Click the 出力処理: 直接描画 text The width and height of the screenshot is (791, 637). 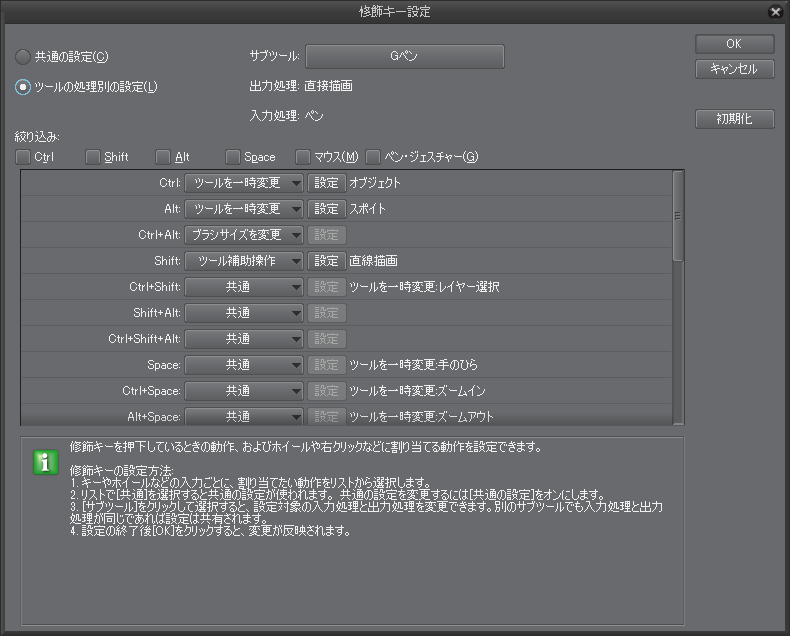click(x=301, y=86)
